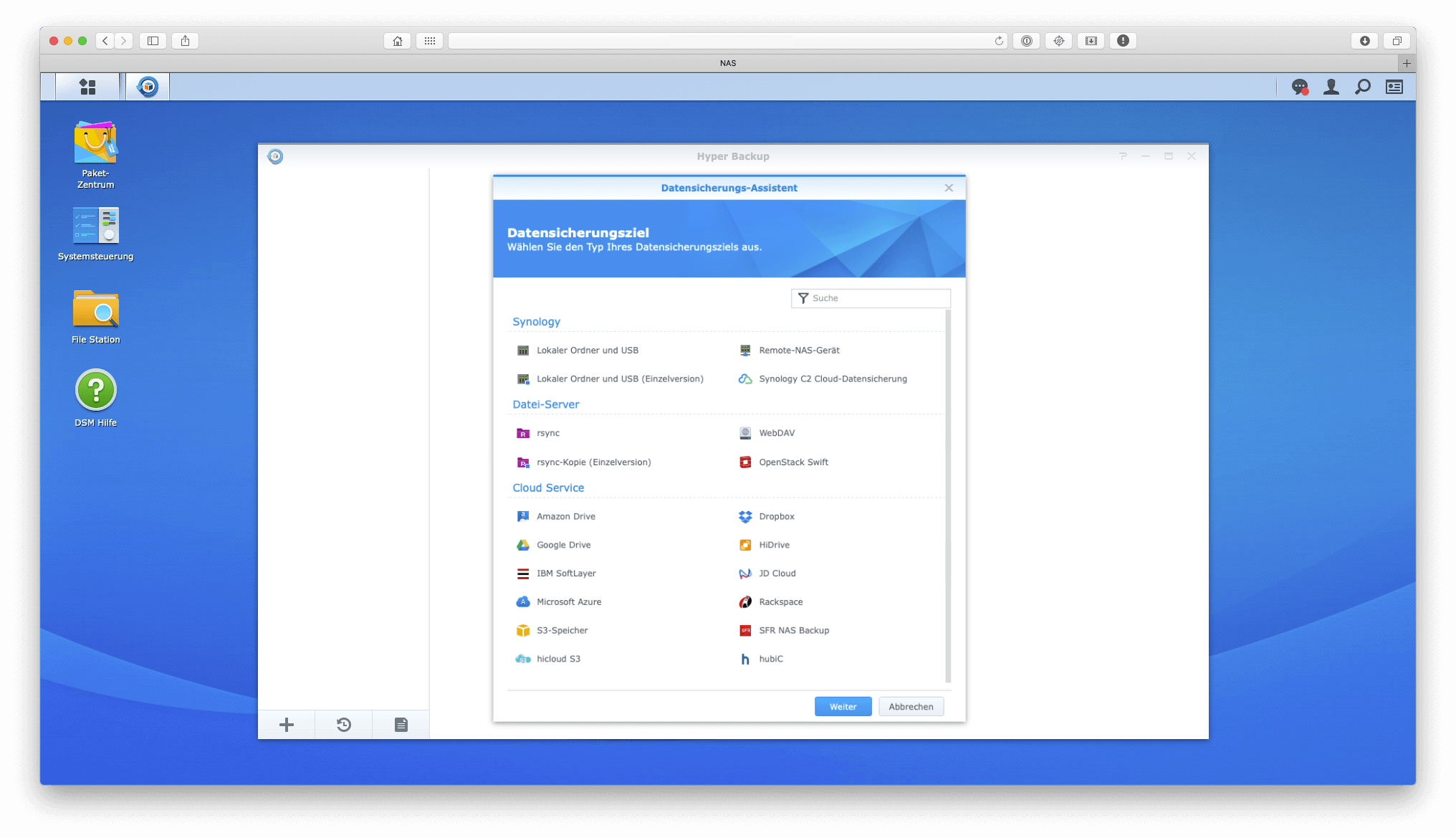This screenshot has width=1456, height=838.
Task: Open DSM notifications chat icon
Action: click(1300, 87)
